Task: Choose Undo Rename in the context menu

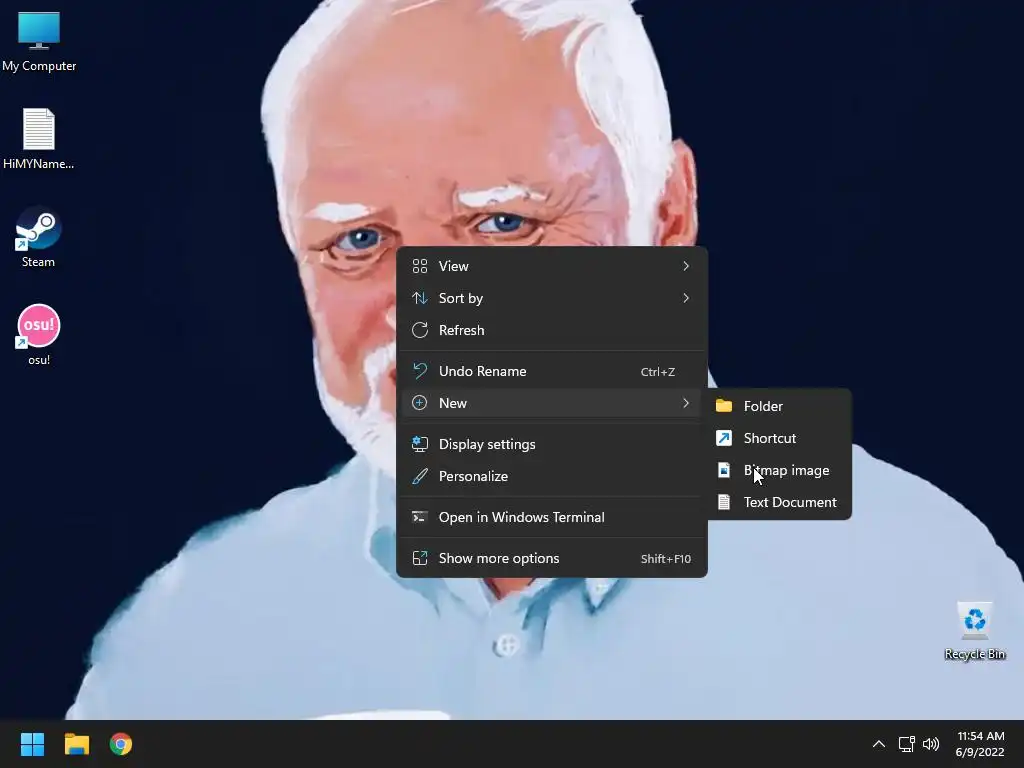Action: tap(552, 371)
